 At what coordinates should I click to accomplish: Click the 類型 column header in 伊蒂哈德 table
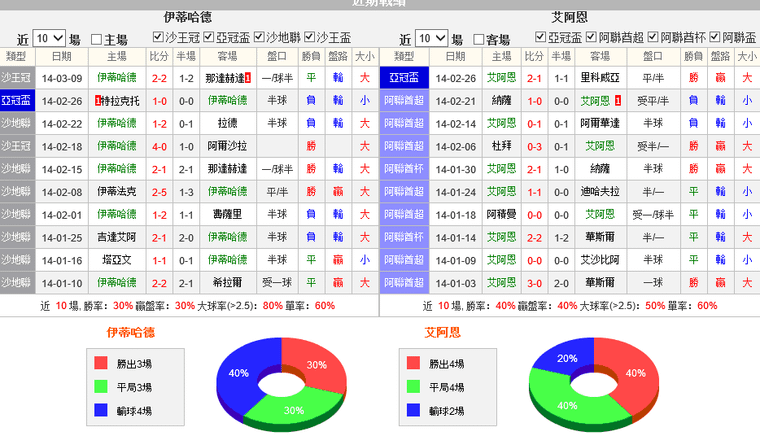coord(17,57)
